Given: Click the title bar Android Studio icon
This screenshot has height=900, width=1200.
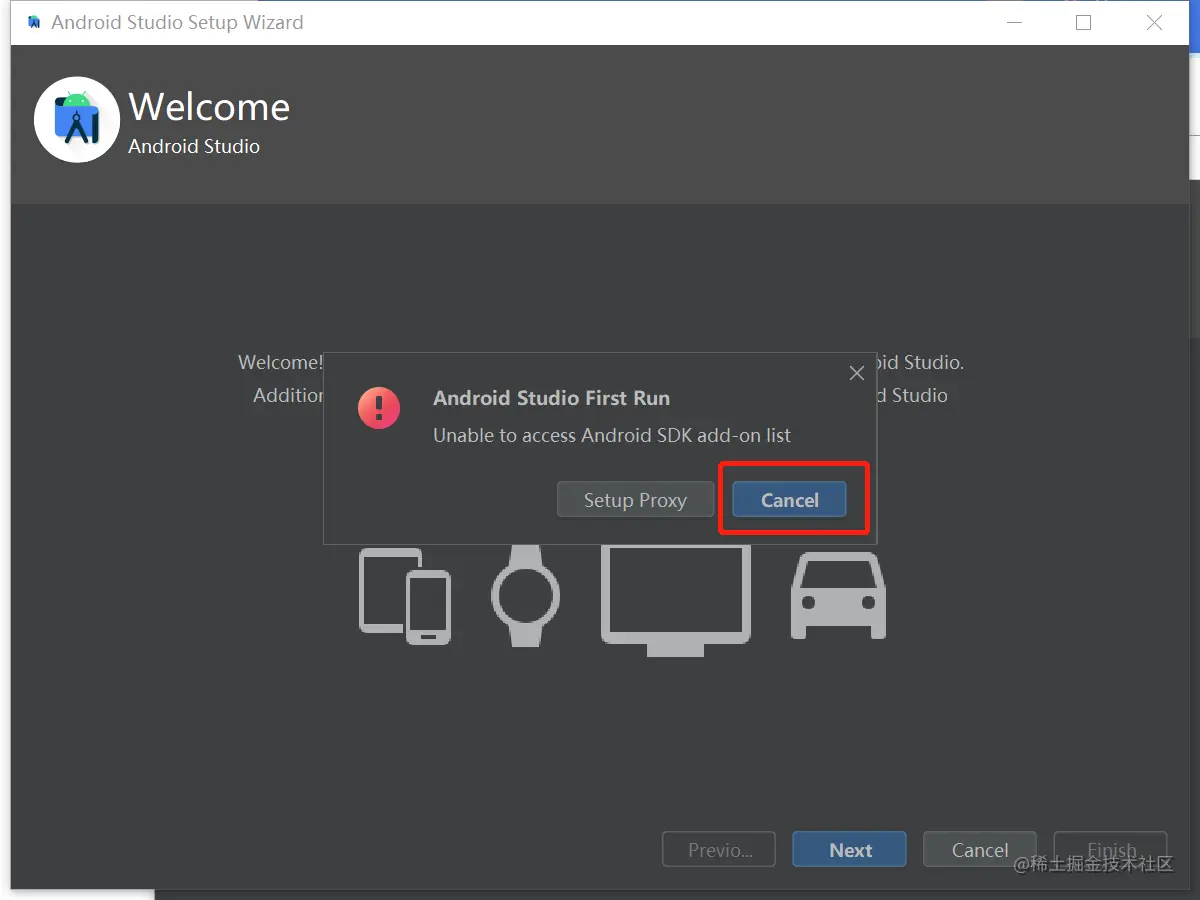Looking at the screenshot, I should coord(34,22).
